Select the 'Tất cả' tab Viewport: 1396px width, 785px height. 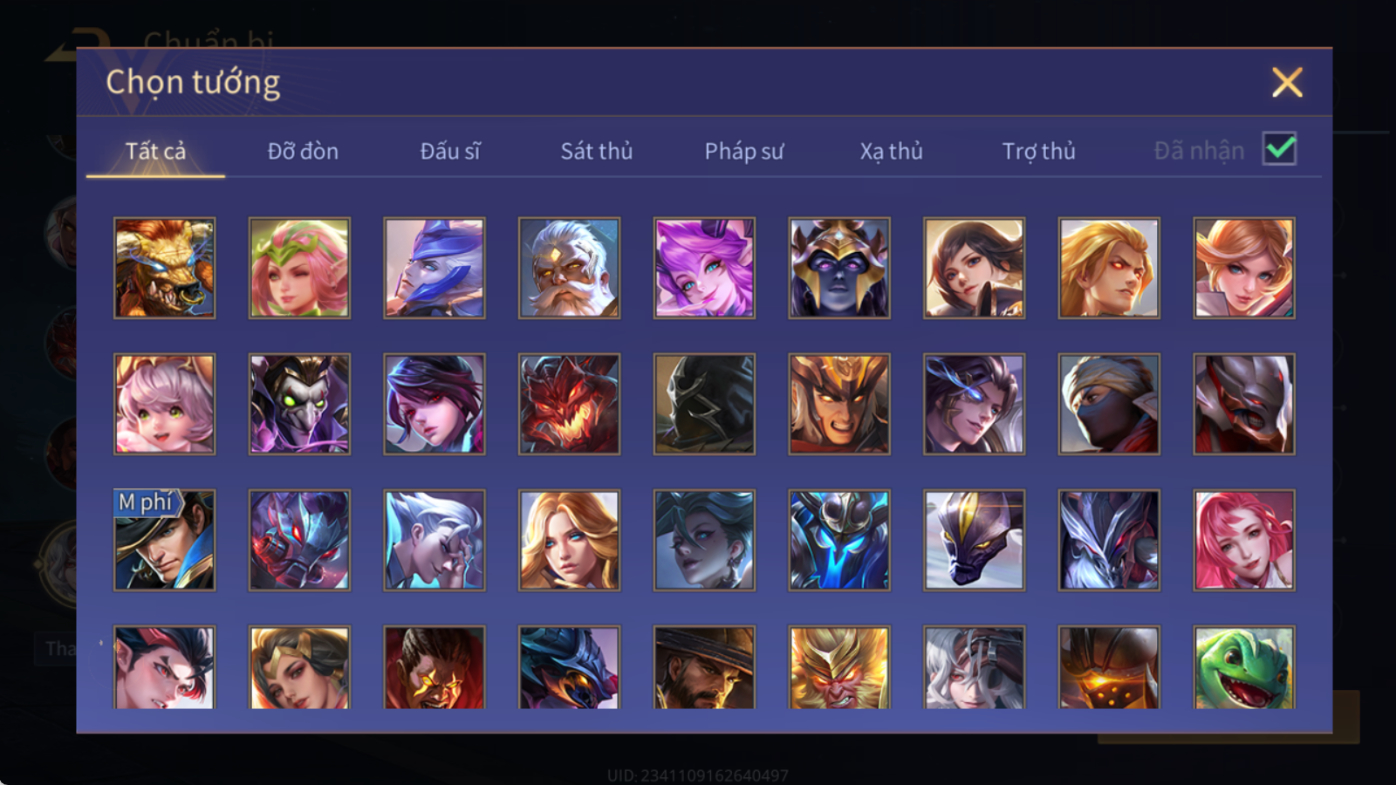(x=155, y=151)
